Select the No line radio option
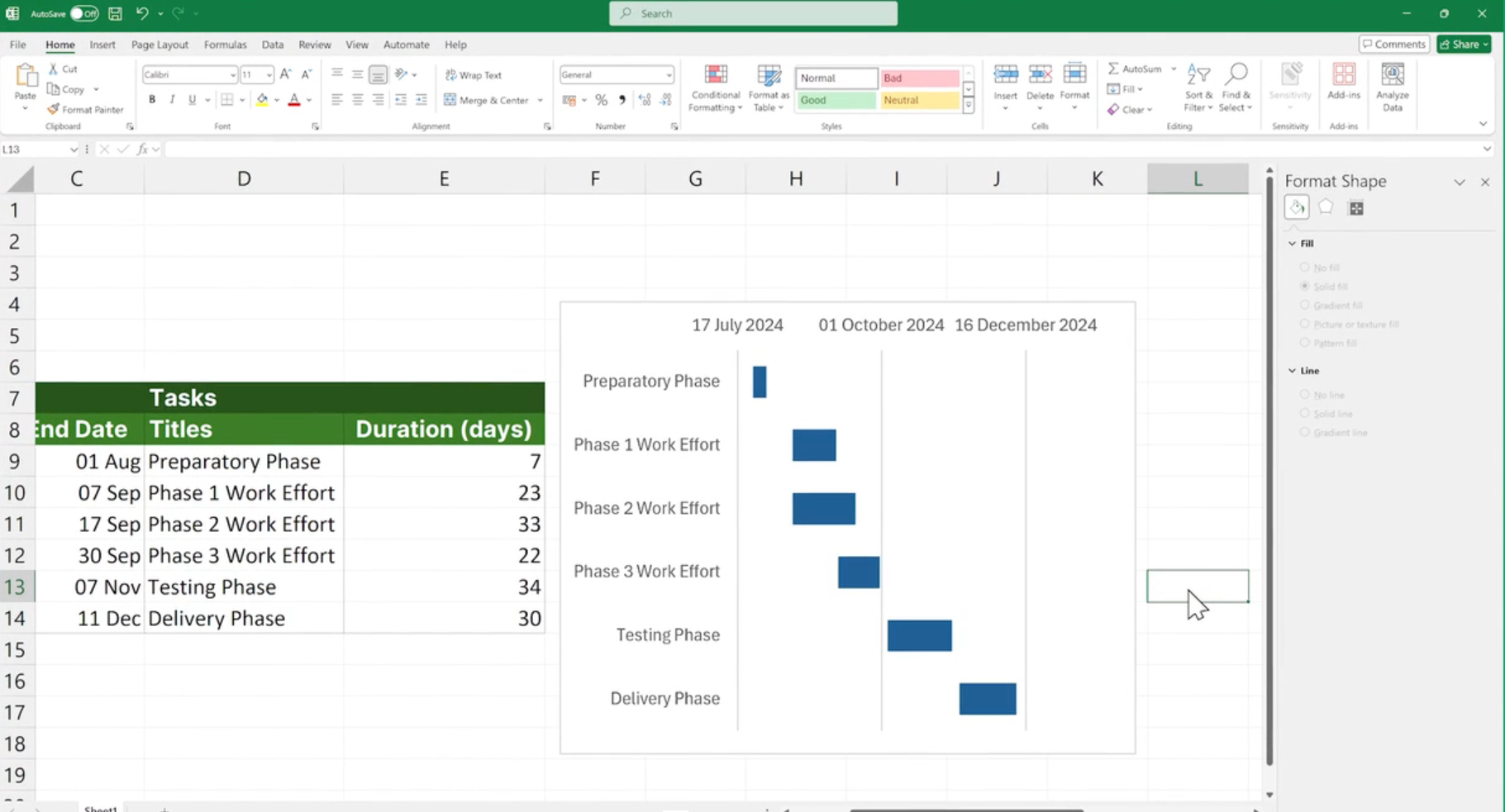This screenshot has width=1505, height=812. click(1305, 395)
